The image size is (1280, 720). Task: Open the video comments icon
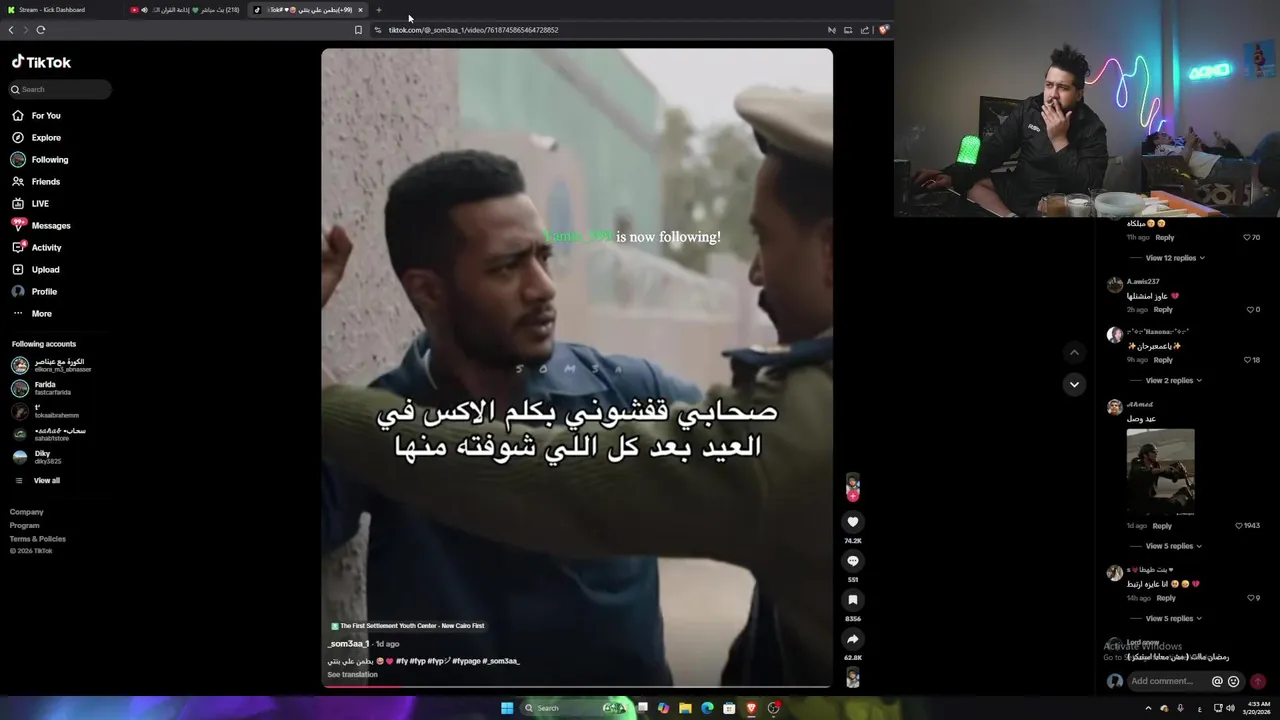853,561
